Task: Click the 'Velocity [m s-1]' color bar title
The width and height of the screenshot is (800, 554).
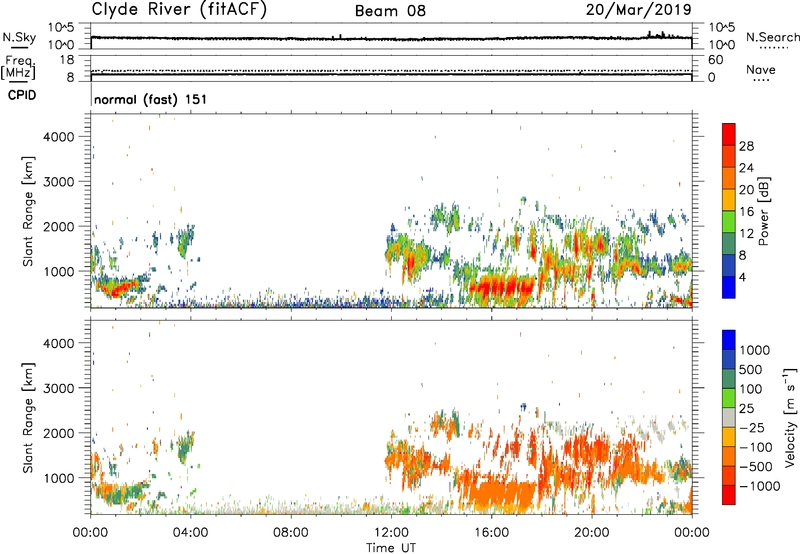Action: 790,417
